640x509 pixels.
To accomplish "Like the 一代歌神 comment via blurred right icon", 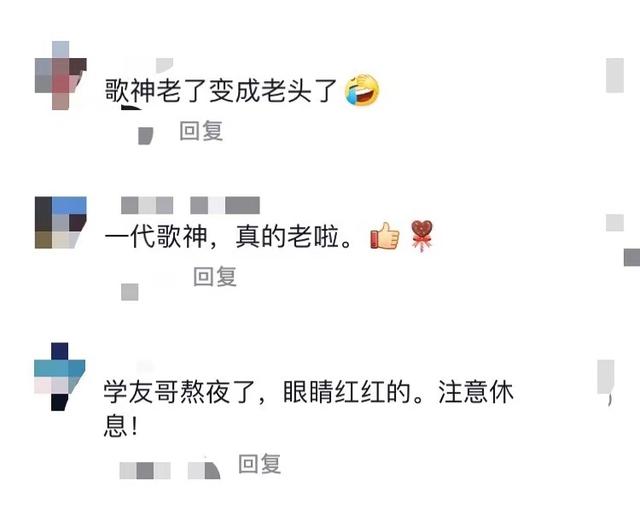I will 615,223.
